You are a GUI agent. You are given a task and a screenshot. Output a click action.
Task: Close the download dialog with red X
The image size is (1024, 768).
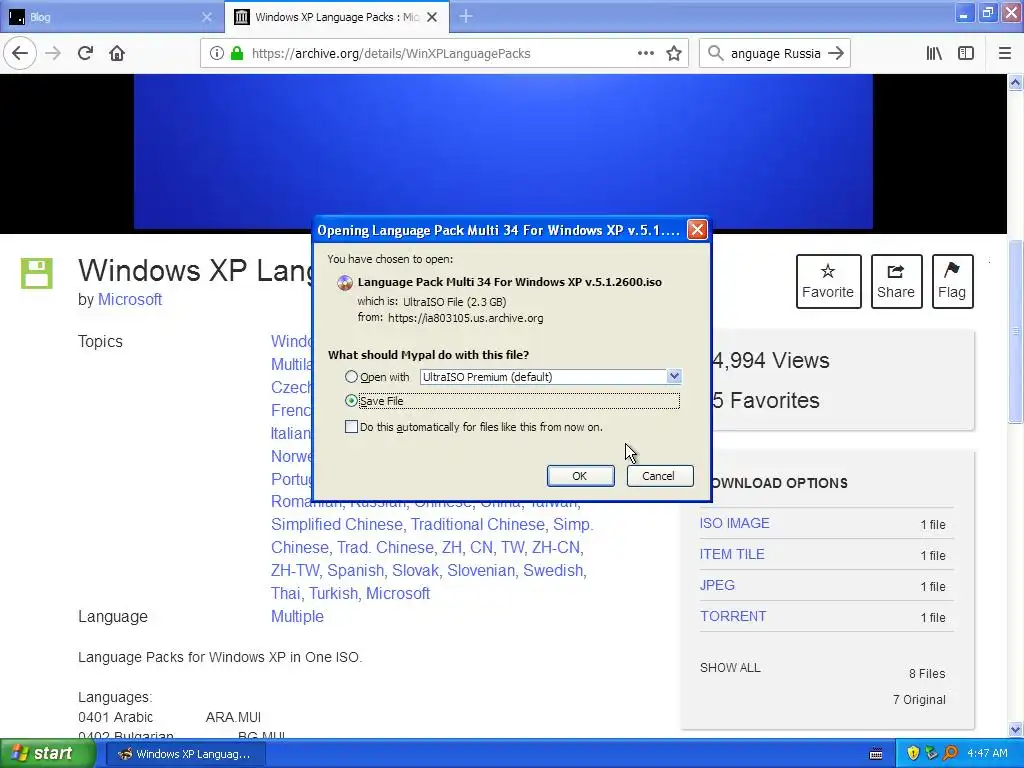tap(697, 229)
